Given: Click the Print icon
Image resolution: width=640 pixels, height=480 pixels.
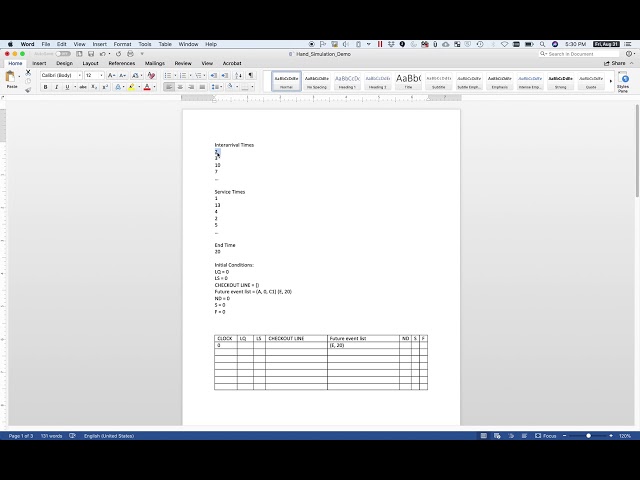Looking at the screenshot, I should pos(130,54).
